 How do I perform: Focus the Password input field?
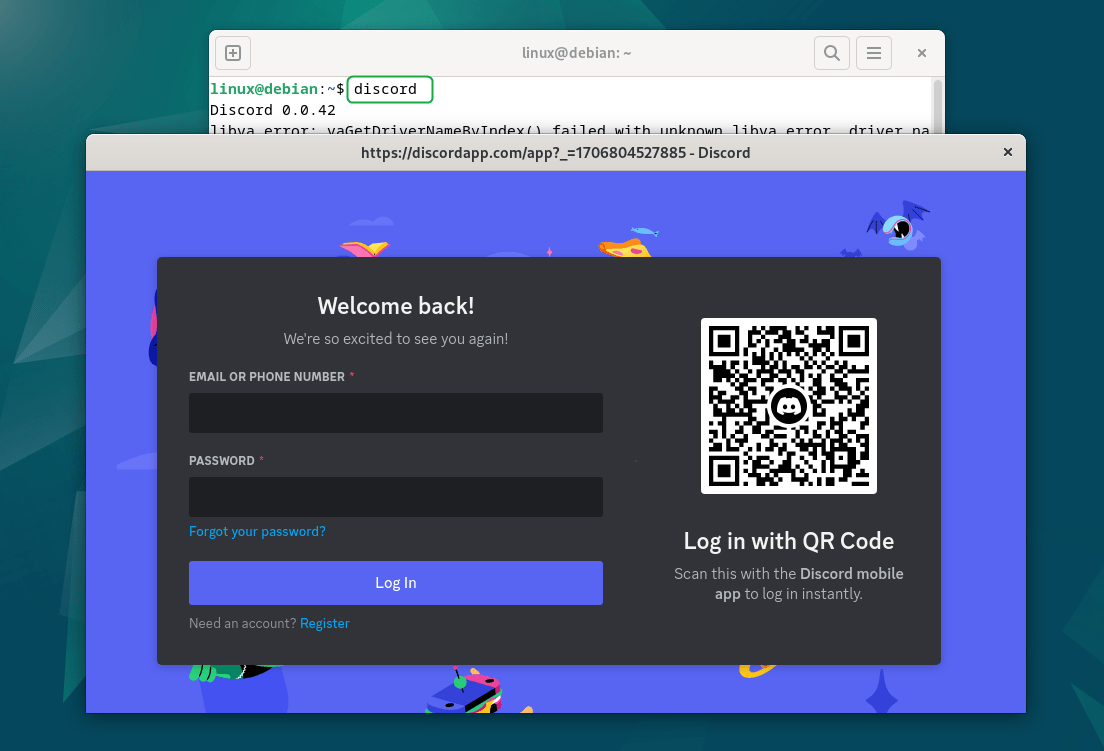[395, 497]
